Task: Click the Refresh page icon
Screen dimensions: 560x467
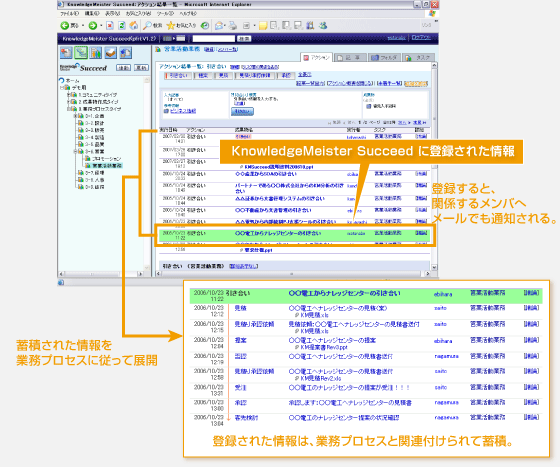Action: tap(122, 25)
